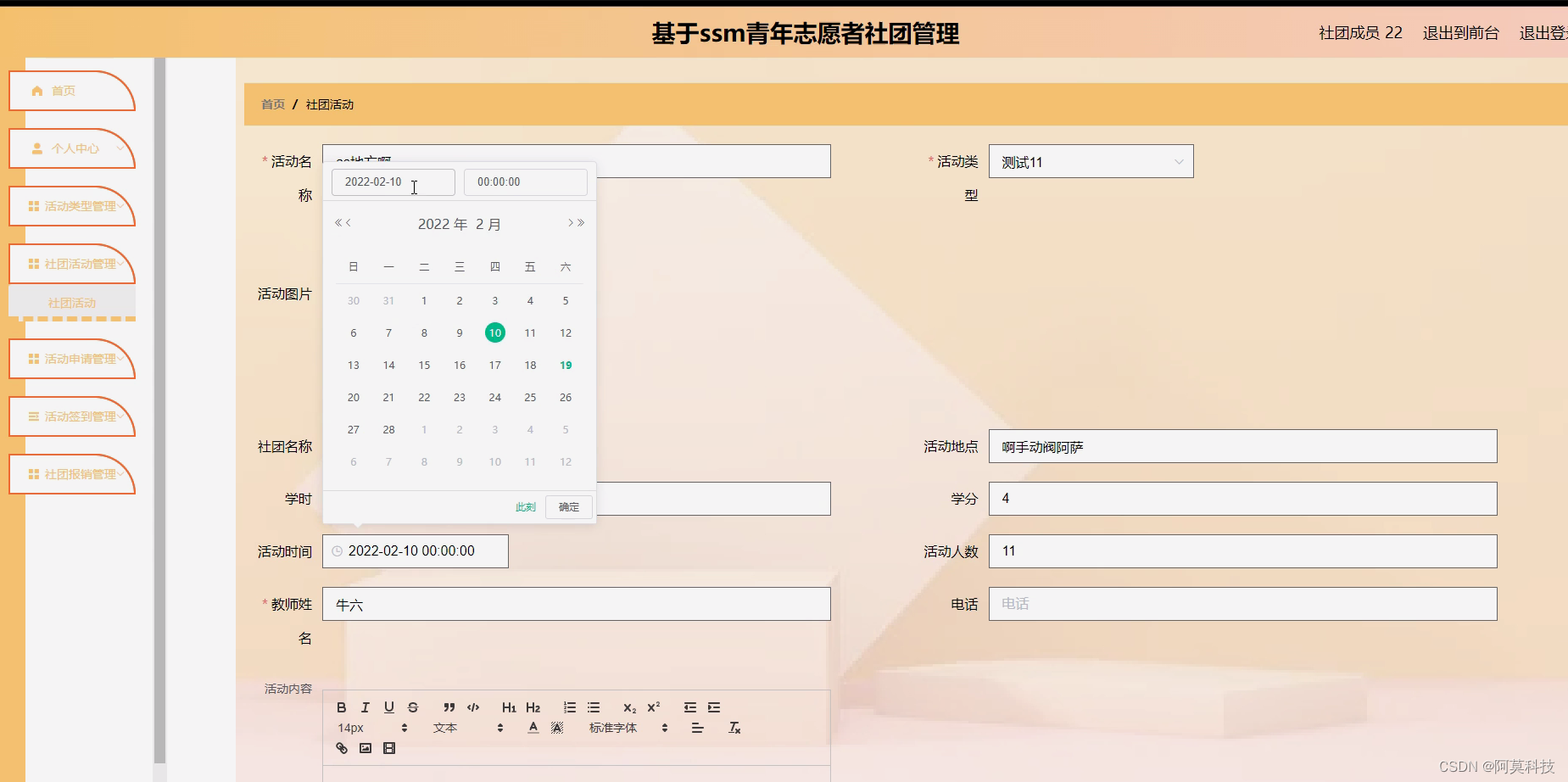Image resolution: width=1568 pixels, height=782 pixels.
Task: Confirm the date with 确定 button
Action: click(569, 507)
